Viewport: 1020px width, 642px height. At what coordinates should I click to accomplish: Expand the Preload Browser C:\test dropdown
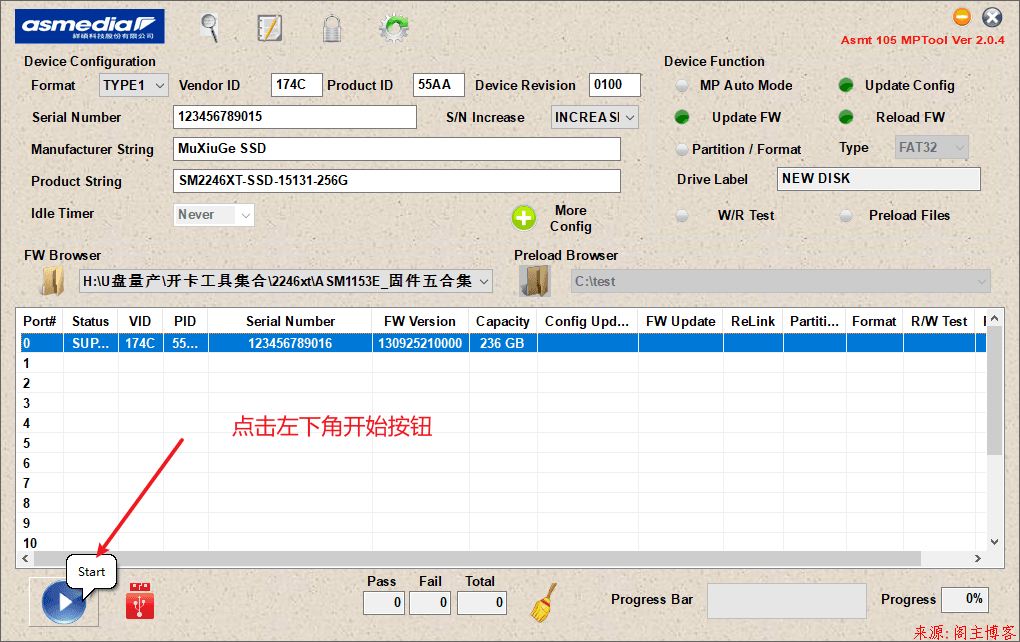click(x=982, y=282)
